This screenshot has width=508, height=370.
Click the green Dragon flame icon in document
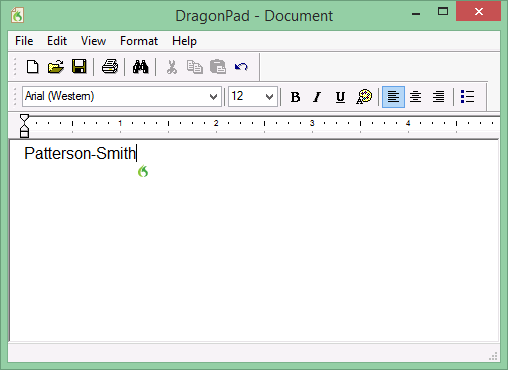(x=143, y=171)
